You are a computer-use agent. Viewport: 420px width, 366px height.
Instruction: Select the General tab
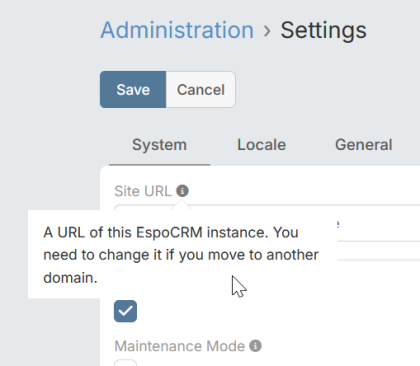(363, 145)
